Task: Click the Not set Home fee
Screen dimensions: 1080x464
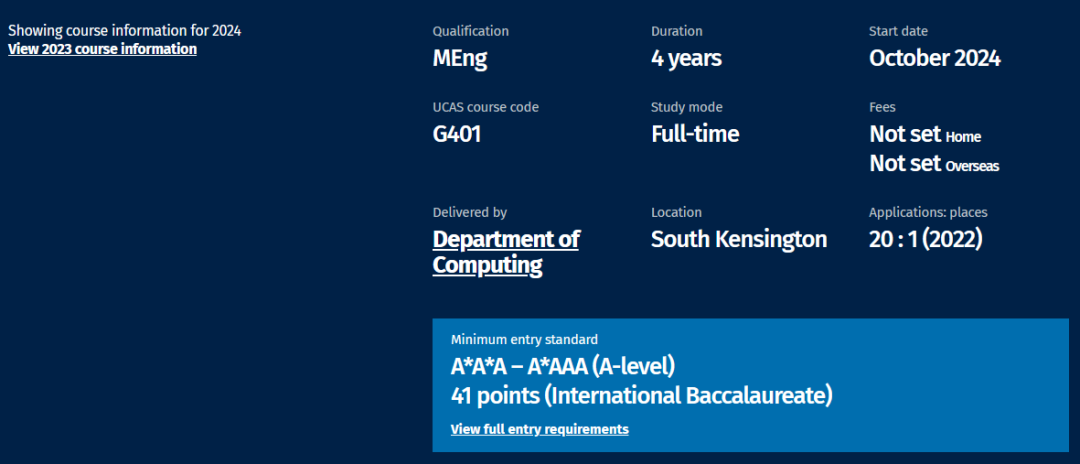Action: (x=925, y=135)
